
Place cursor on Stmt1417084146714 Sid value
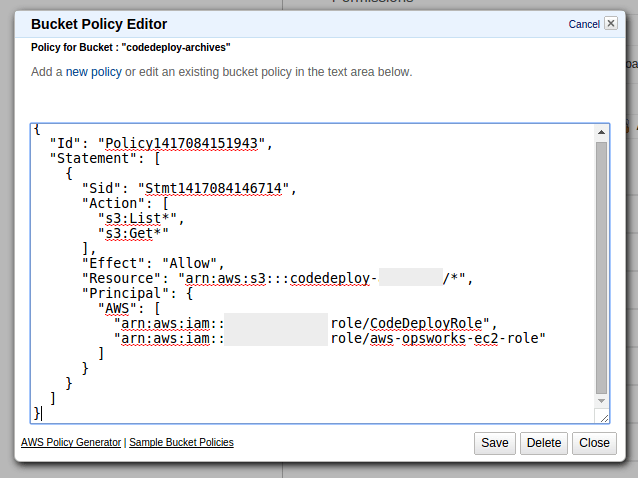tap(214, 188)
